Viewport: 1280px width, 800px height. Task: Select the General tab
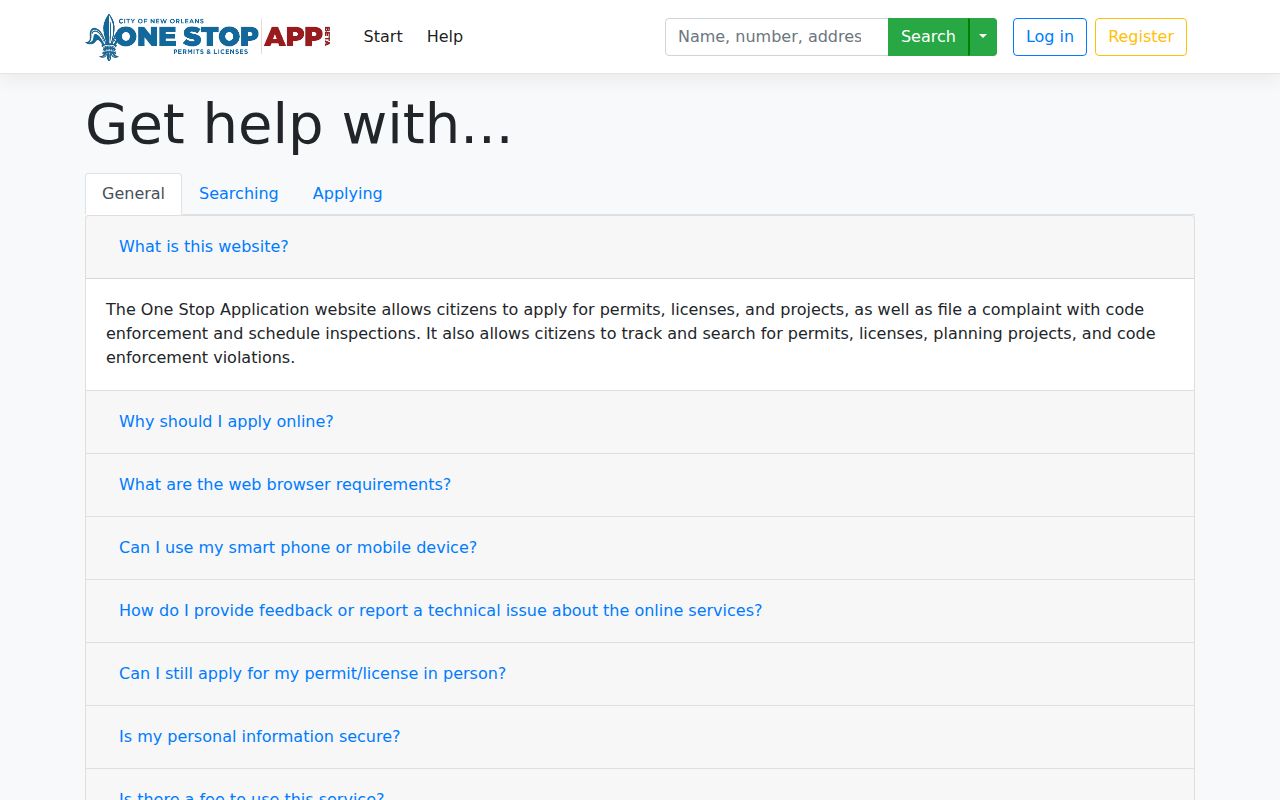point(133,194)
